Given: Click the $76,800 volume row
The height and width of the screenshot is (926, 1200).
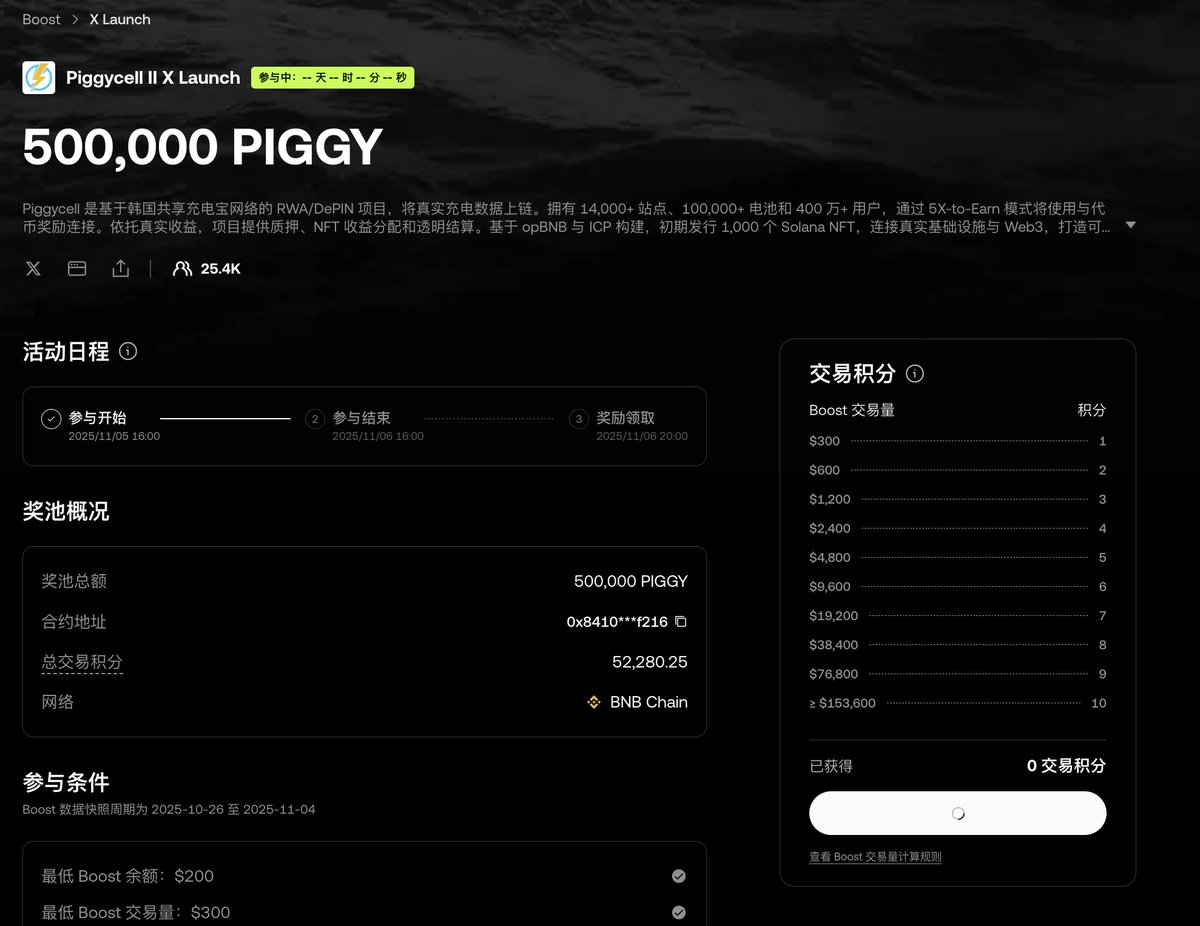Looking at the screenshot, I should pyautogui.click(x=957, y=674).
